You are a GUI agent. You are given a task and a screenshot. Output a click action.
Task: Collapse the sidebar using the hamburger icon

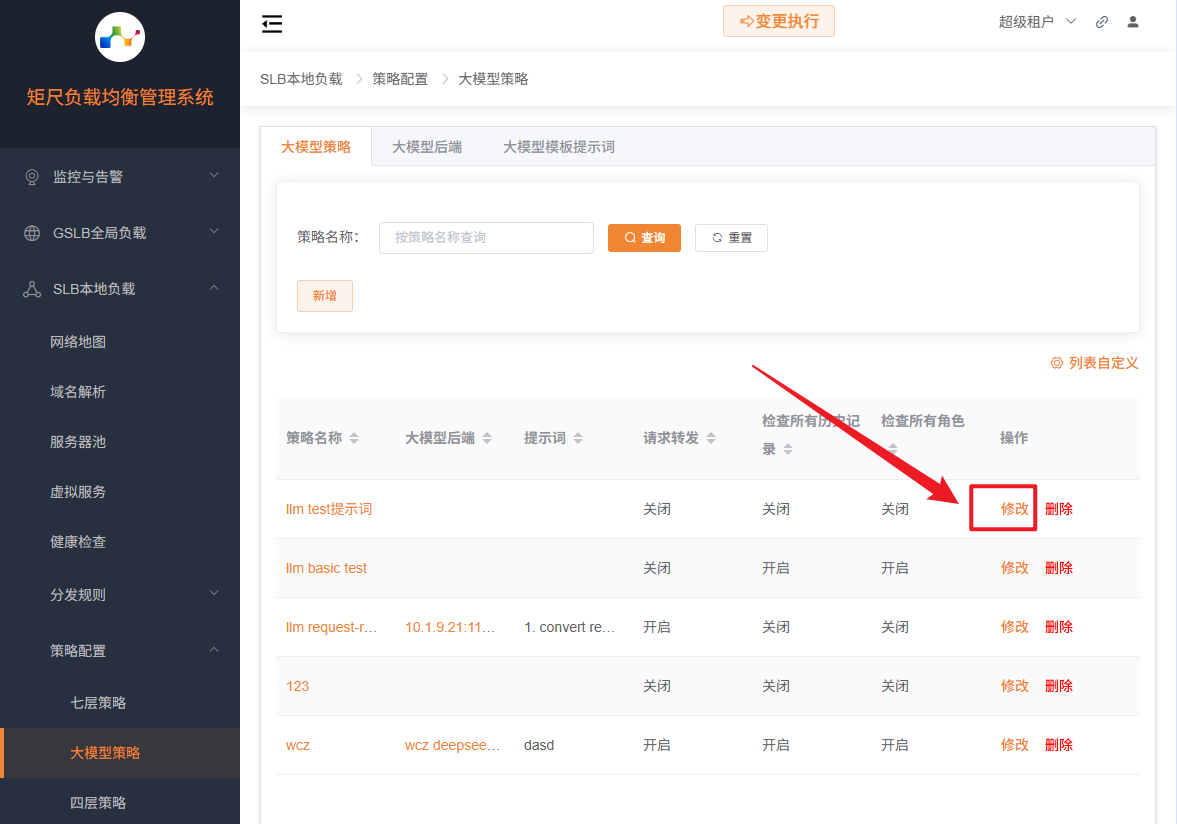tap(271, 24)
